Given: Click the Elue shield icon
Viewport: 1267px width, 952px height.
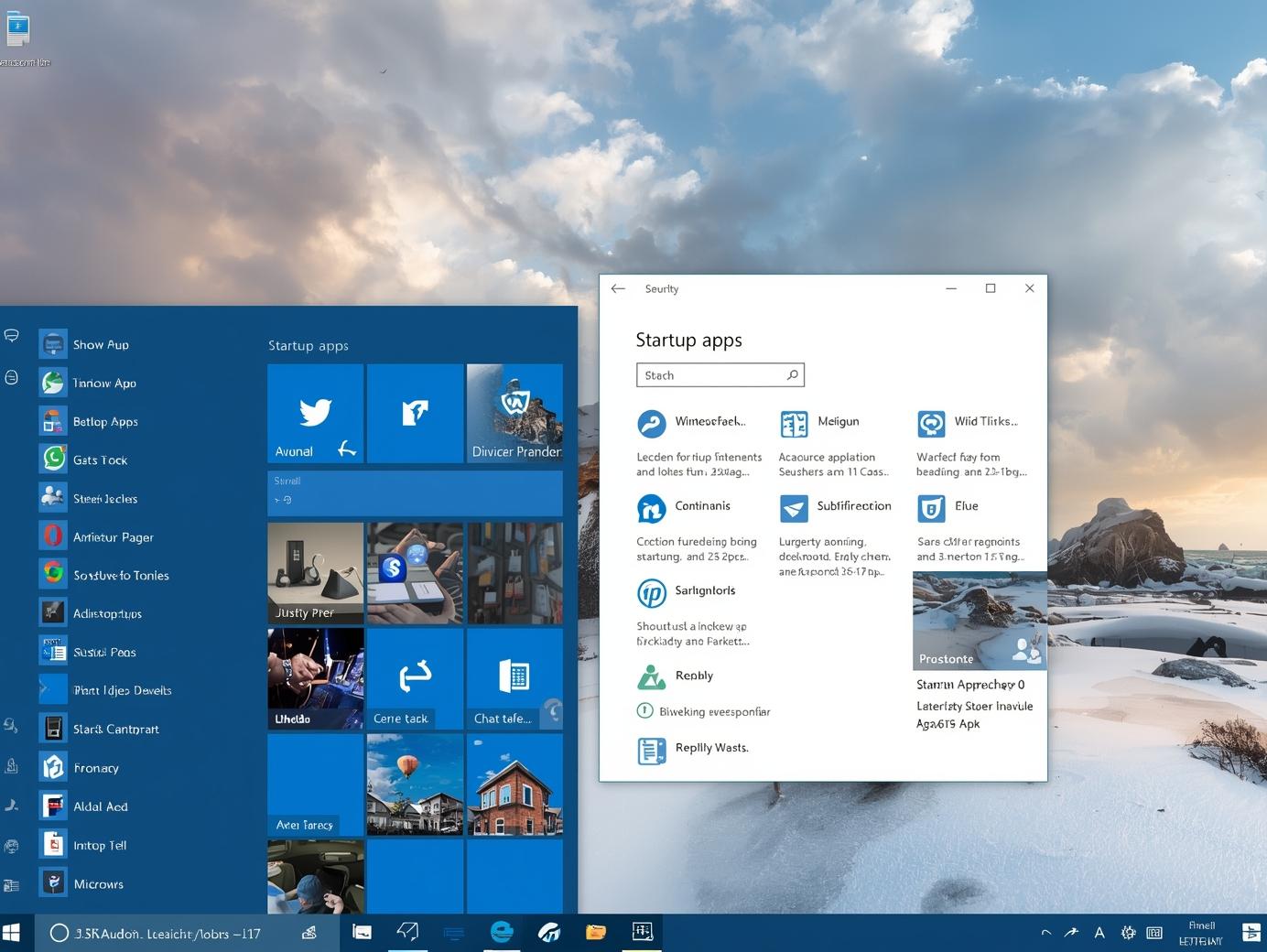Looking at the screenshot, I should point(931,509).
